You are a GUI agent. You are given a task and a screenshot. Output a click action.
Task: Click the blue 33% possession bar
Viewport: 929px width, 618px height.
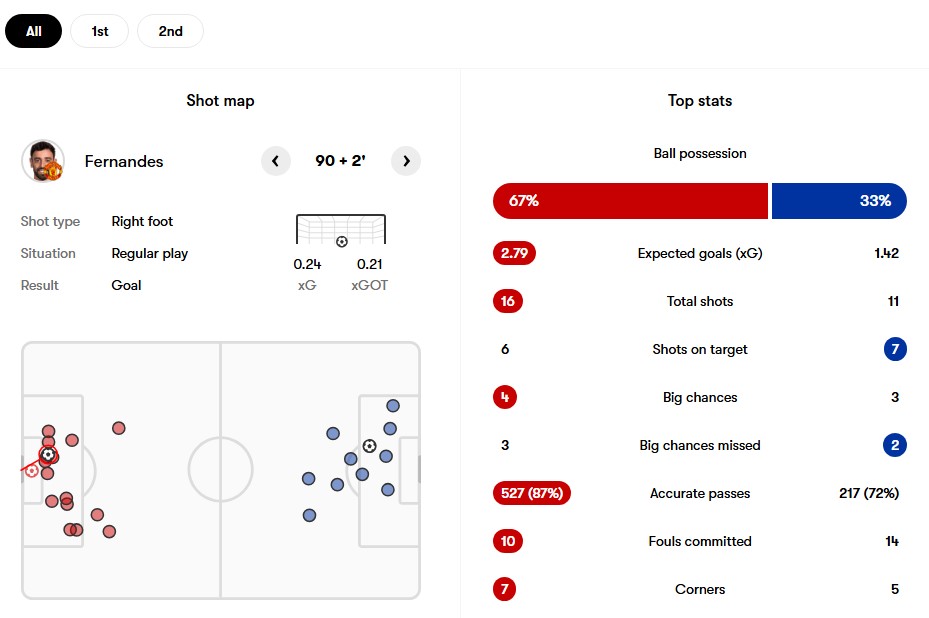pyautogui.click(x=839, y=201)
